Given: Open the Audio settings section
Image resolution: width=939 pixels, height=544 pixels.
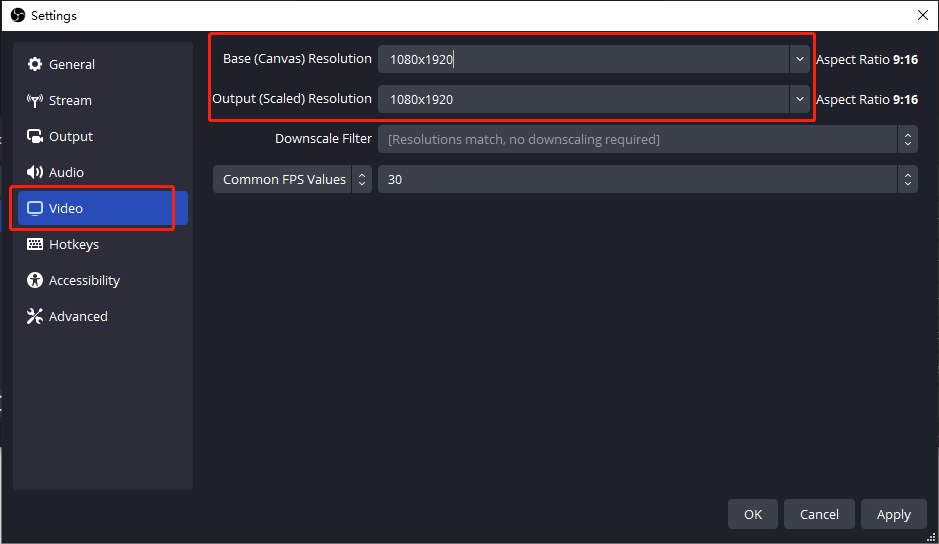Looking at the screenshot, I should pyautogui.click(x=103, y=172).
